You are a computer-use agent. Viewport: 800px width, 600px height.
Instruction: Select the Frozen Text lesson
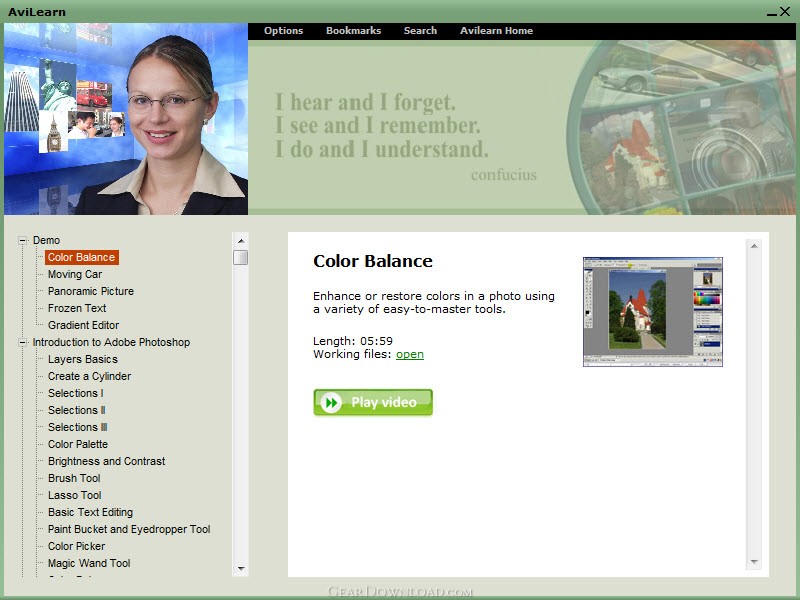[77, 308]
